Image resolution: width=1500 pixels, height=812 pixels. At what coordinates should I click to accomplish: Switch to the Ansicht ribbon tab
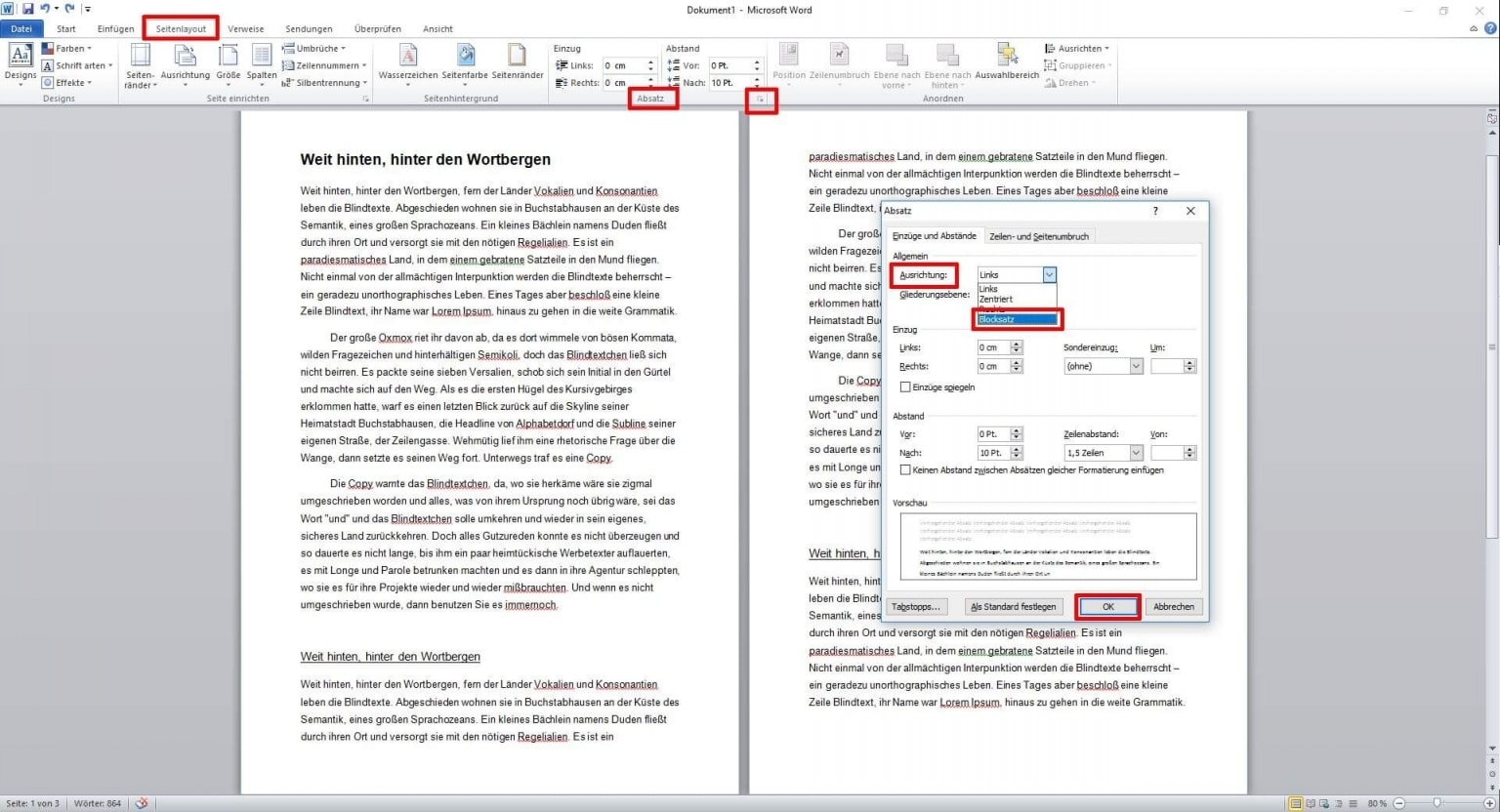tap(437, 29)
